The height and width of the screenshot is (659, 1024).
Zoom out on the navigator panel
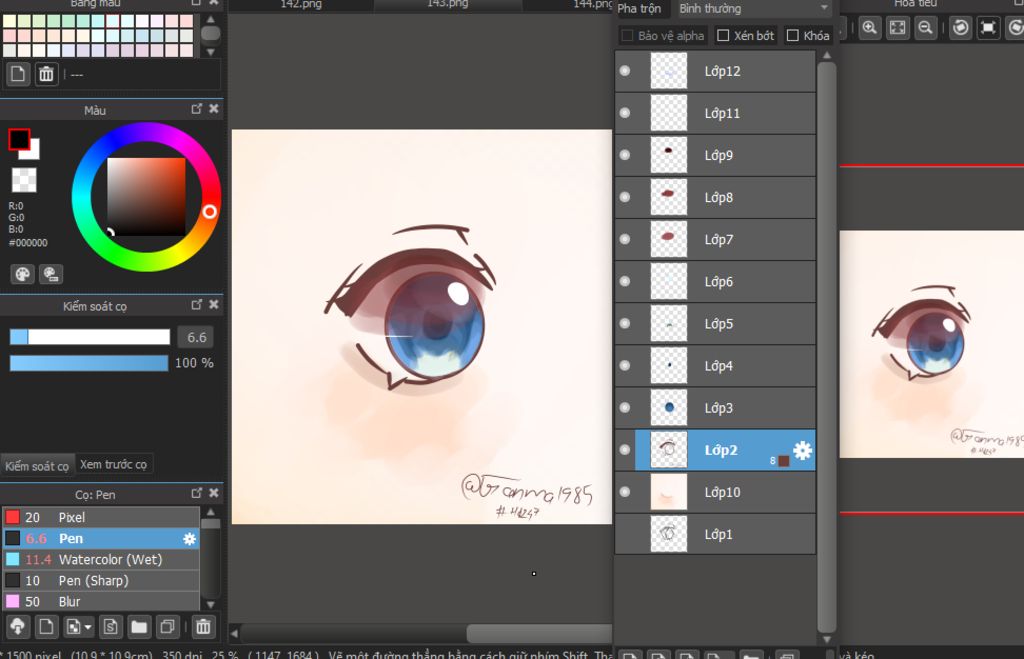926,28
